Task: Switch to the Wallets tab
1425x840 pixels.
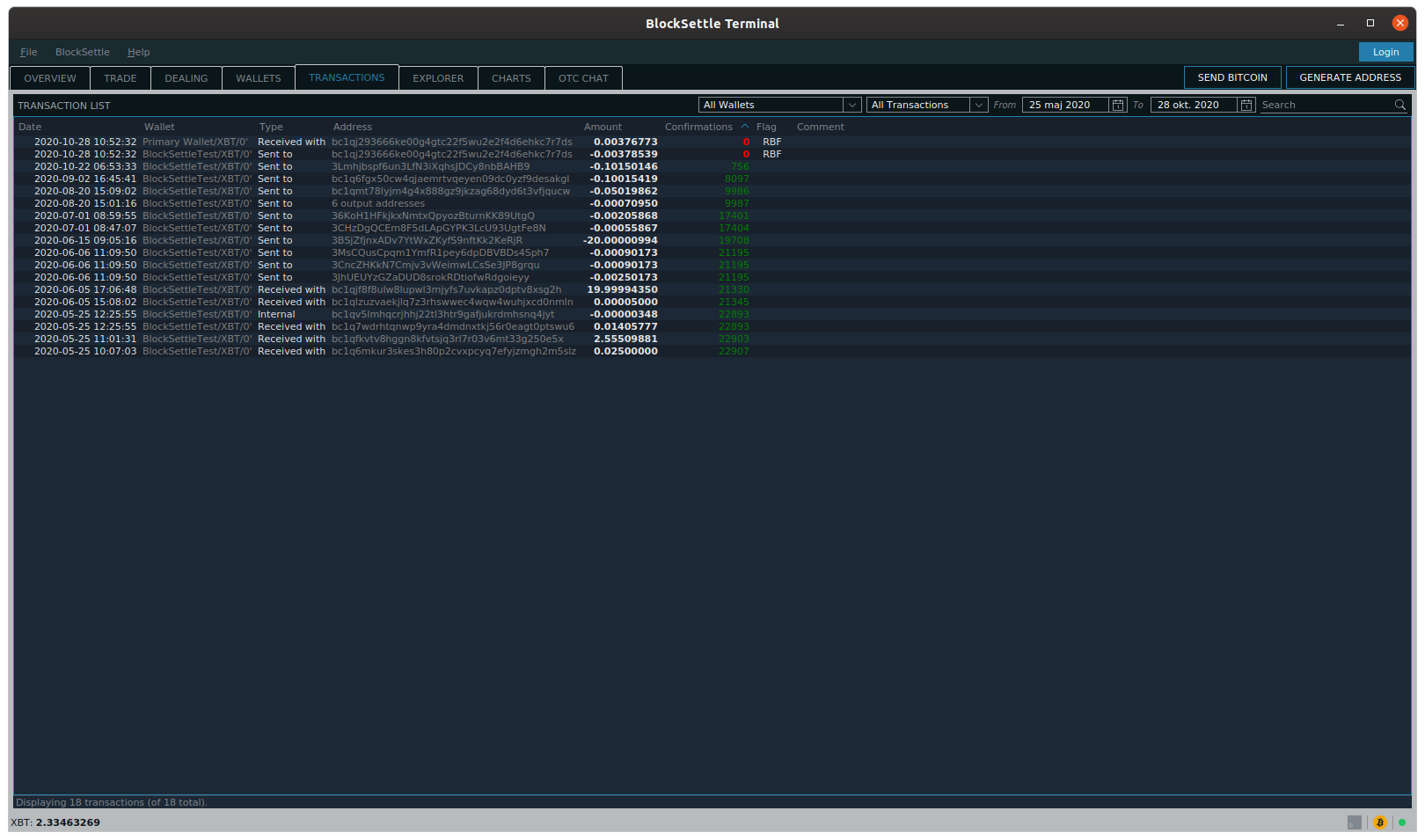Action: (x=259, y=78)
